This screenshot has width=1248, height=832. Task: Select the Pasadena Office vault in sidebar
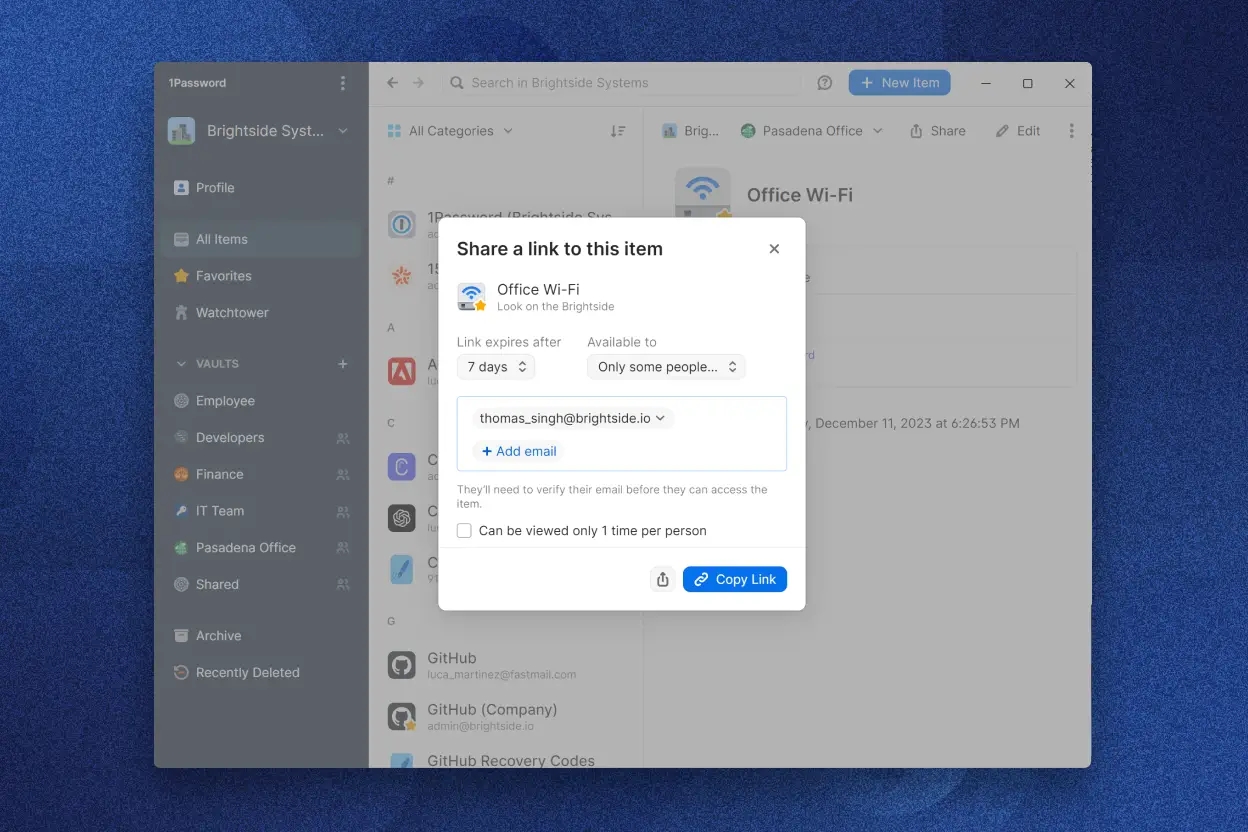click(x=262, y=548)
